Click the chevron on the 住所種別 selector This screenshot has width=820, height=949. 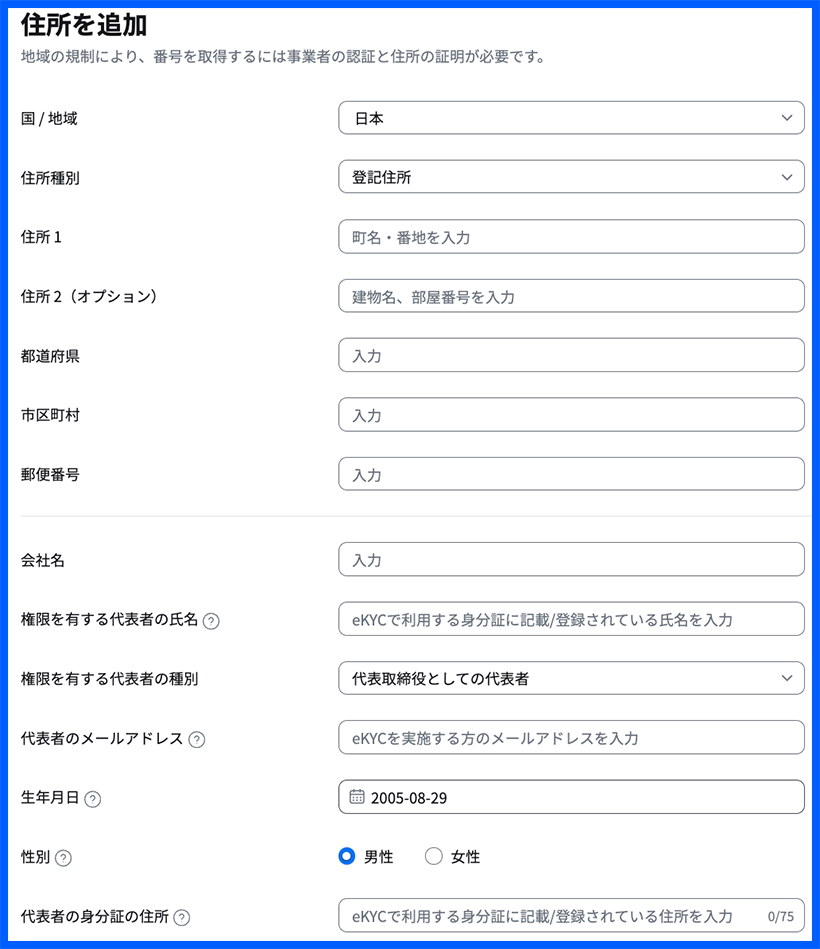tap(785, 176)
